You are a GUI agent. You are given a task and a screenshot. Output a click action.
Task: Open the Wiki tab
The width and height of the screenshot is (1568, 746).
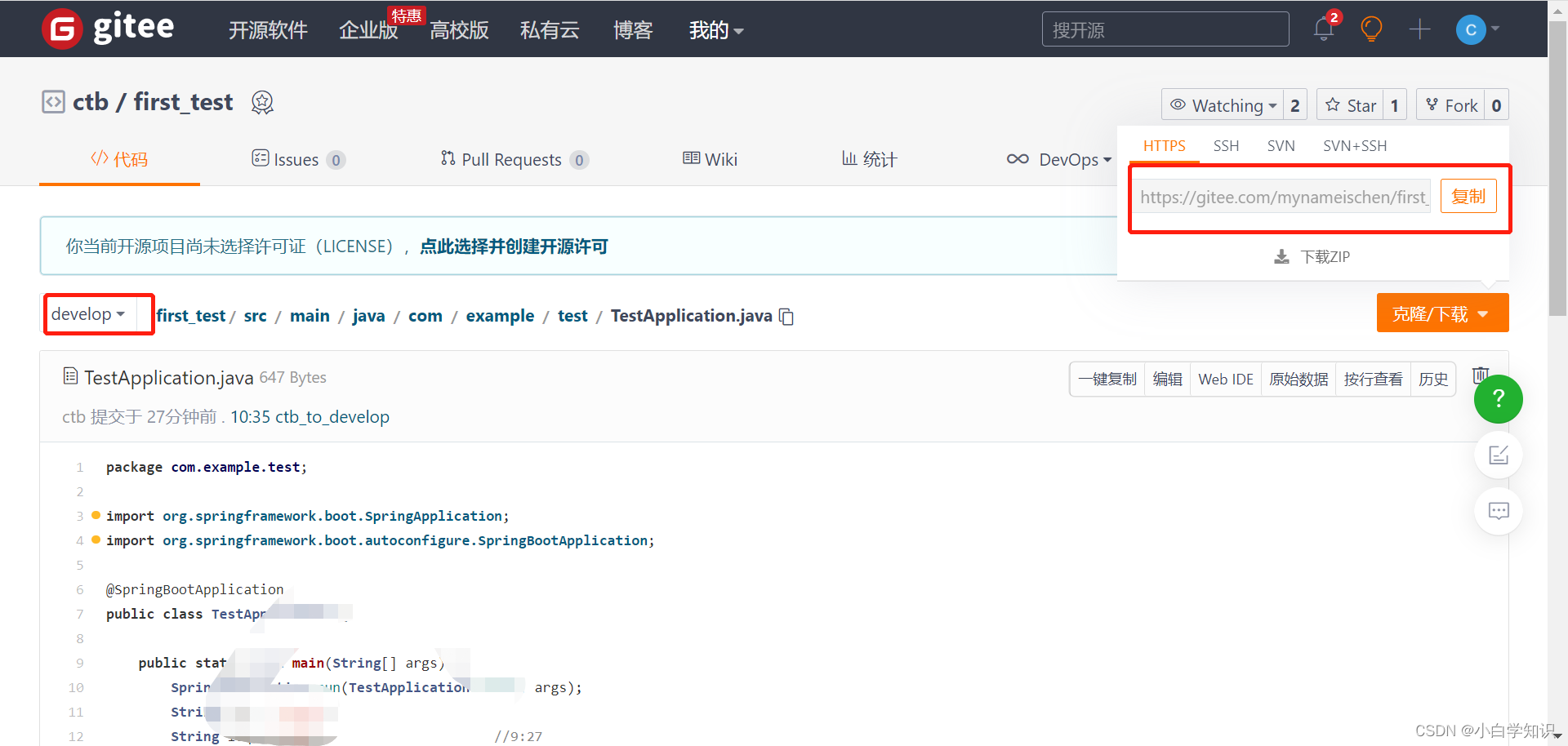pyautogui.click(x=710, y=159)
